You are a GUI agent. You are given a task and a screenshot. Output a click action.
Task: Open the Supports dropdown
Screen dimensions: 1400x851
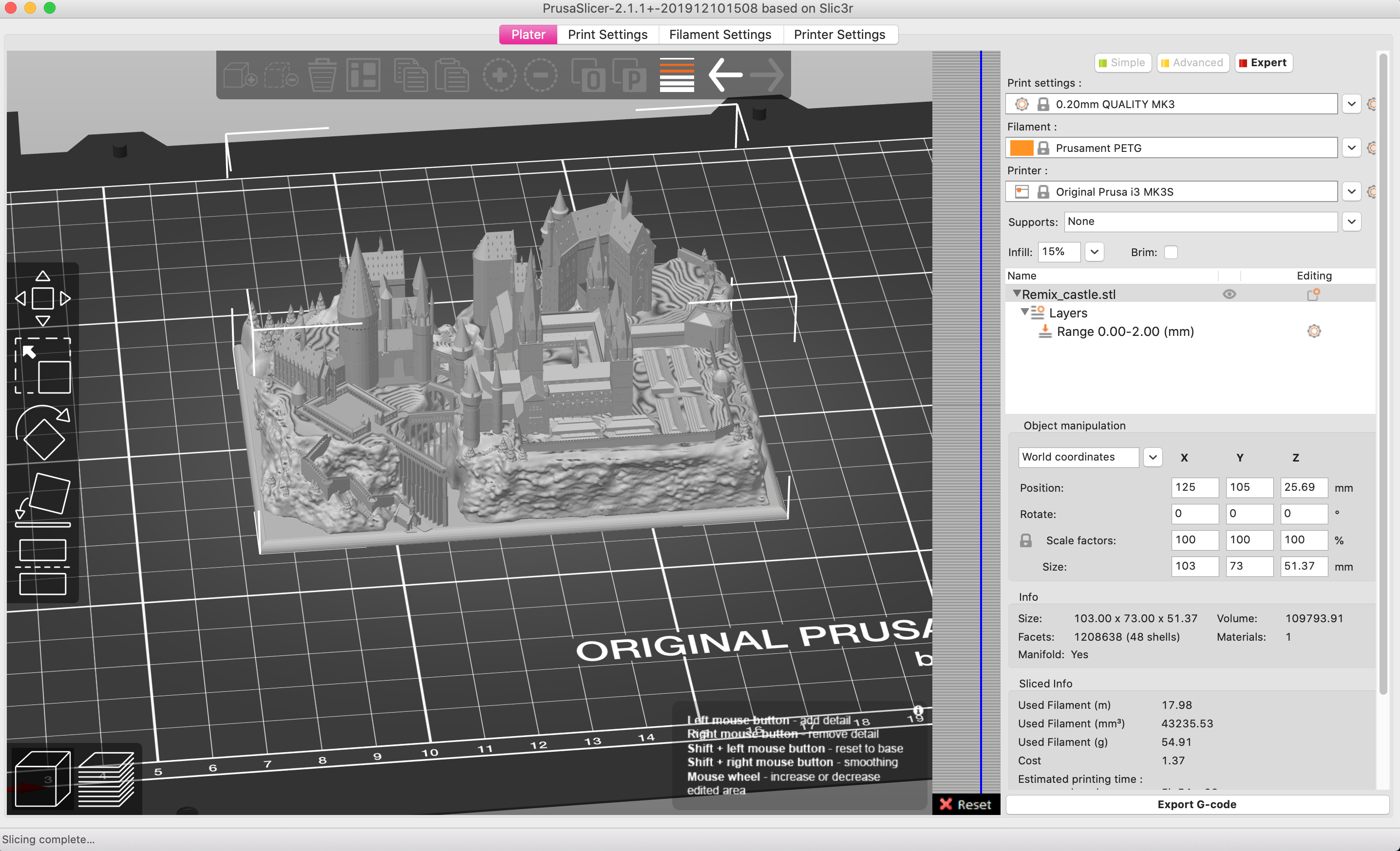pyautogui.click(x=1351, y=222)
